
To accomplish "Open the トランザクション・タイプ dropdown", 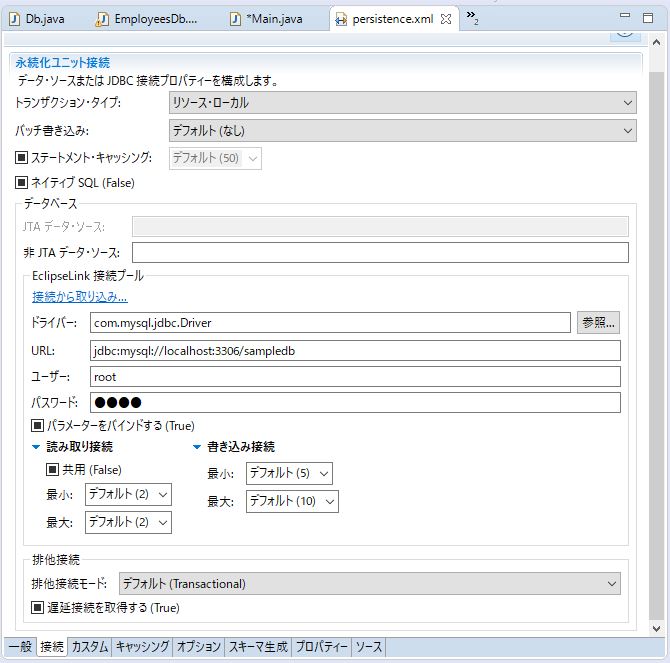I will coord(401,103).
